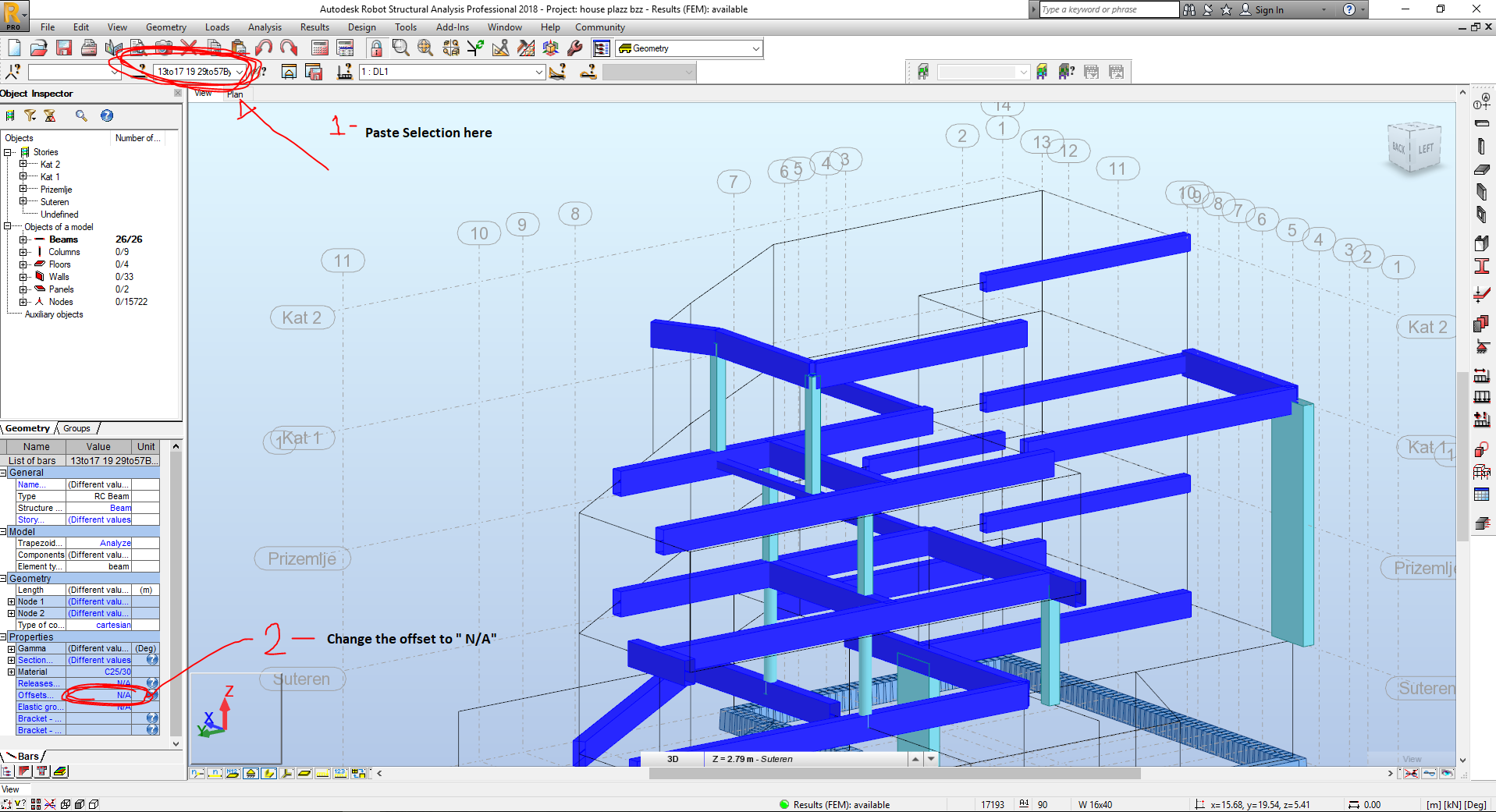
Task: Select the Save project icon
Action: click(x=65, y=48)
